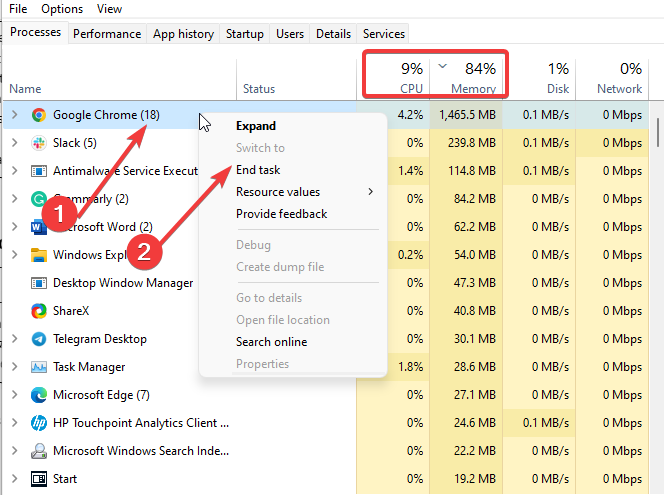664x495 pixels.
Task: Select the ShareX app icon
Action: point(39,311)
